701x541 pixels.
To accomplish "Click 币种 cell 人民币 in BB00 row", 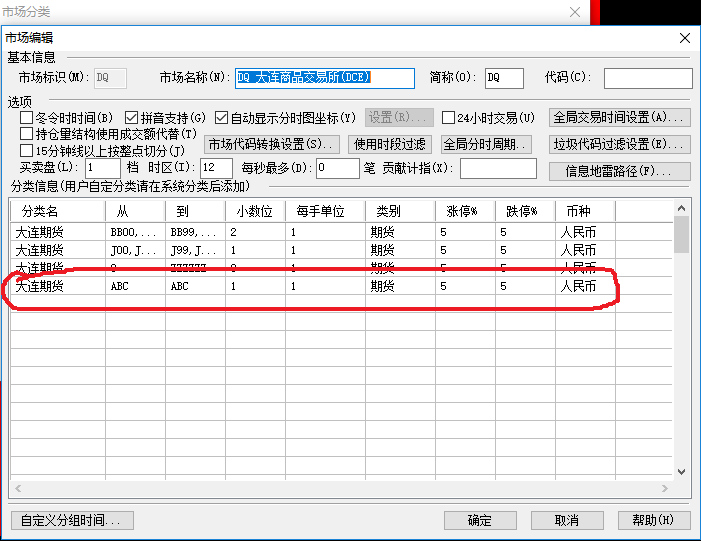I will 585,232.
